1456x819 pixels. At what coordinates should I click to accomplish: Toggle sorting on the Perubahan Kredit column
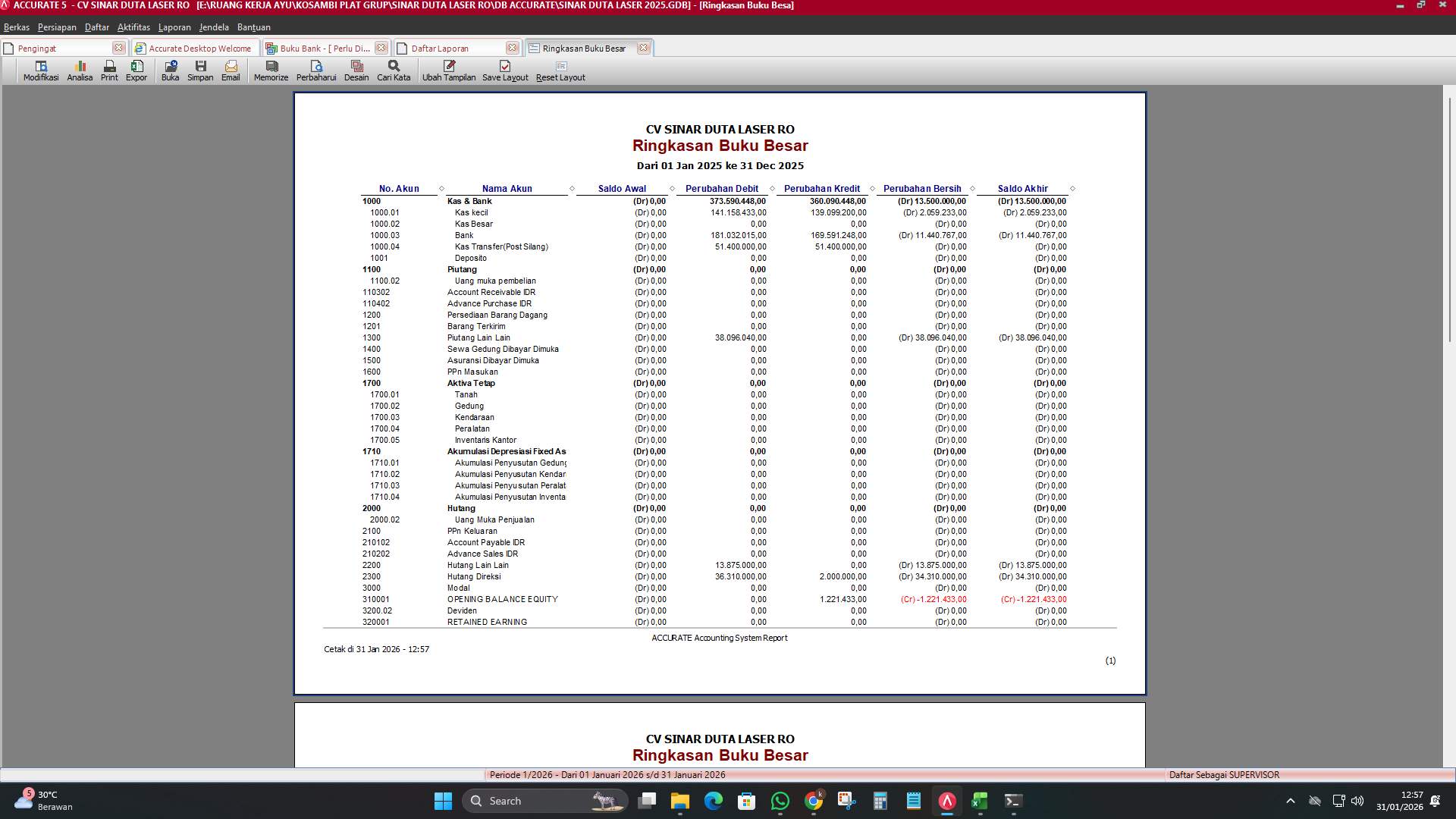click(870, 189)
